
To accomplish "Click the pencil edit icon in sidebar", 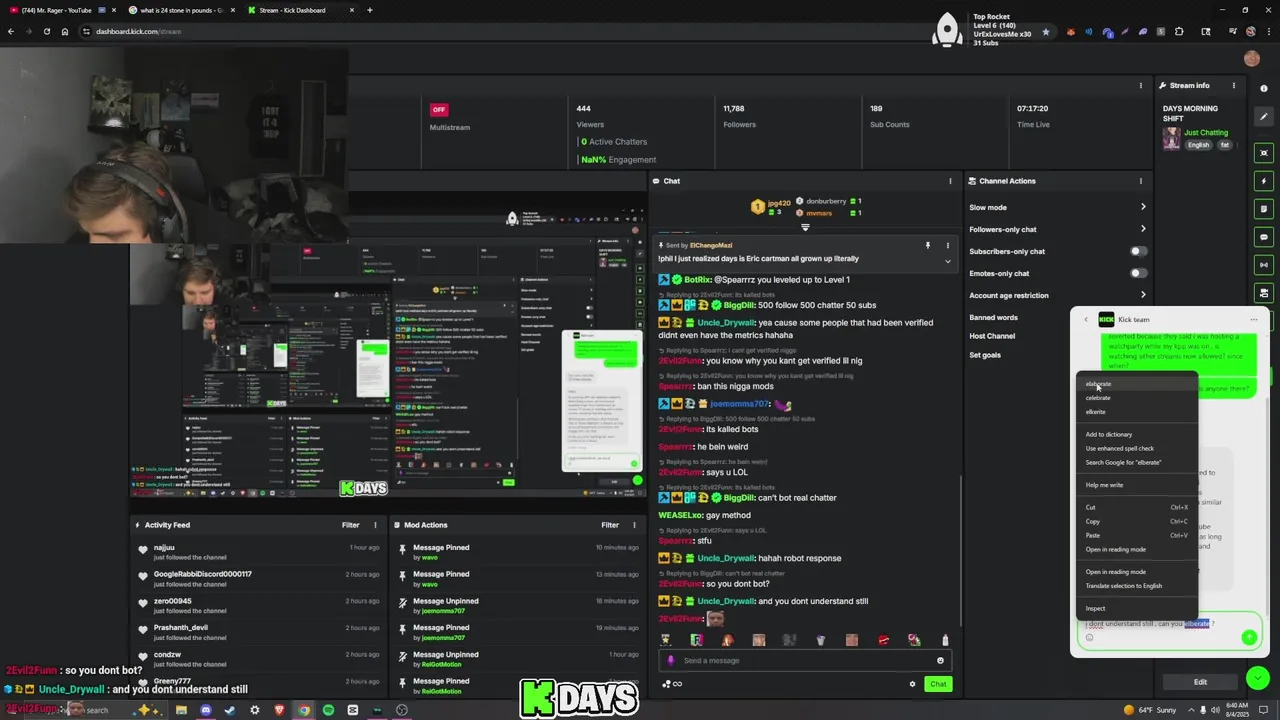I will coord(1264,117).
